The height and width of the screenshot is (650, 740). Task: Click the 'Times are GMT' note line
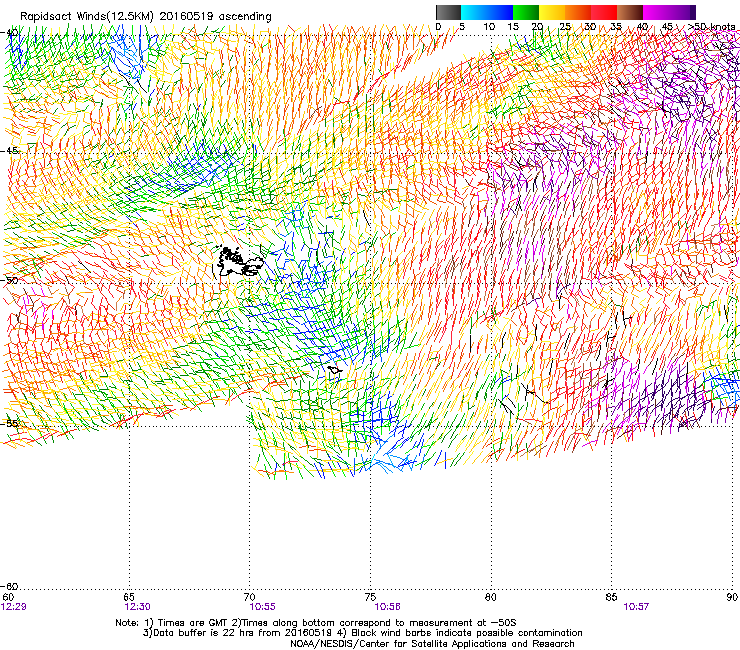click(x=316, y=623)
